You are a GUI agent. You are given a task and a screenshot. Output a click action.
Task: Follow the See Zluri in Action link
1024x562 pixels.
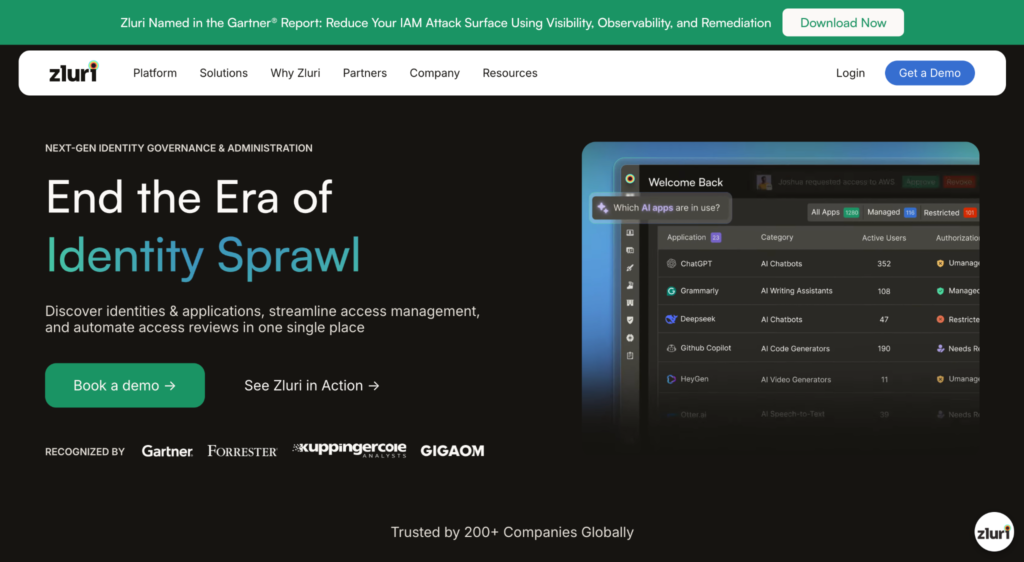click(311, 386)
